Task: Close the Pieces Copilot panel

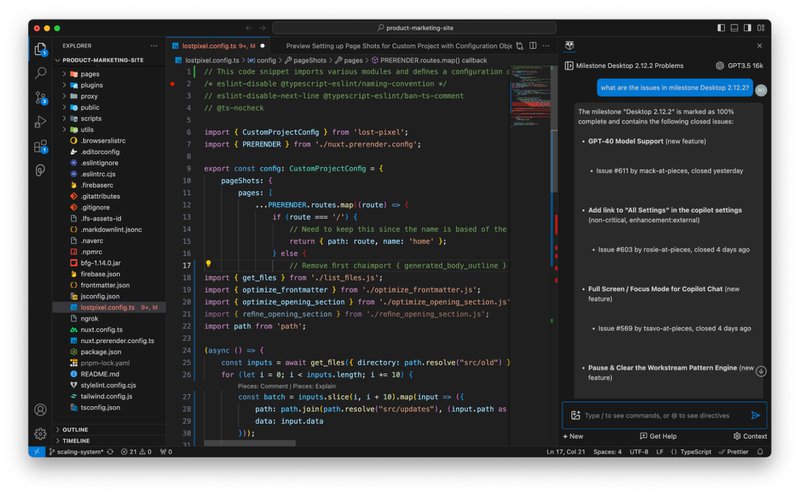Action: click(x=760, y=46)
